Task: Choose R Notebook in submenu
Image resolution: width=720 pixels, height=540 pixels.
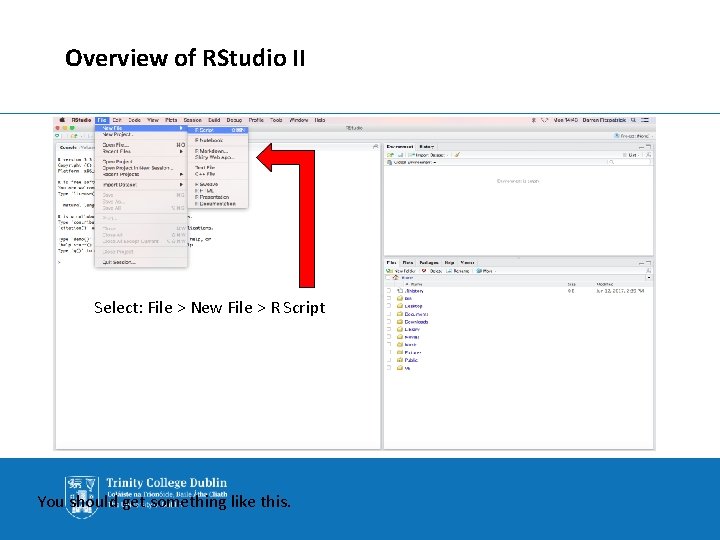Action: click(218, 140)
